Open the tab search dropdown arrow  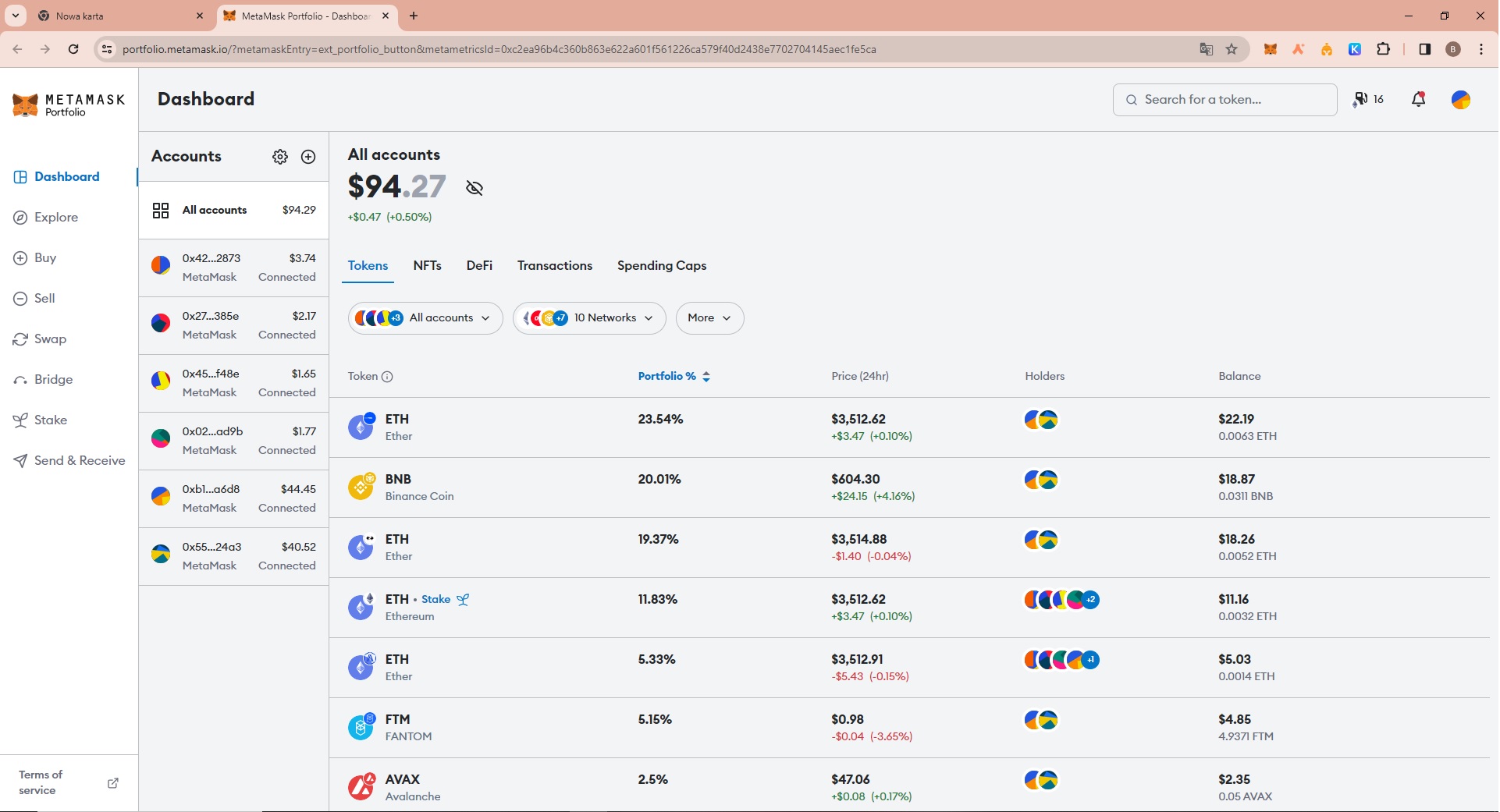point(15,16)
